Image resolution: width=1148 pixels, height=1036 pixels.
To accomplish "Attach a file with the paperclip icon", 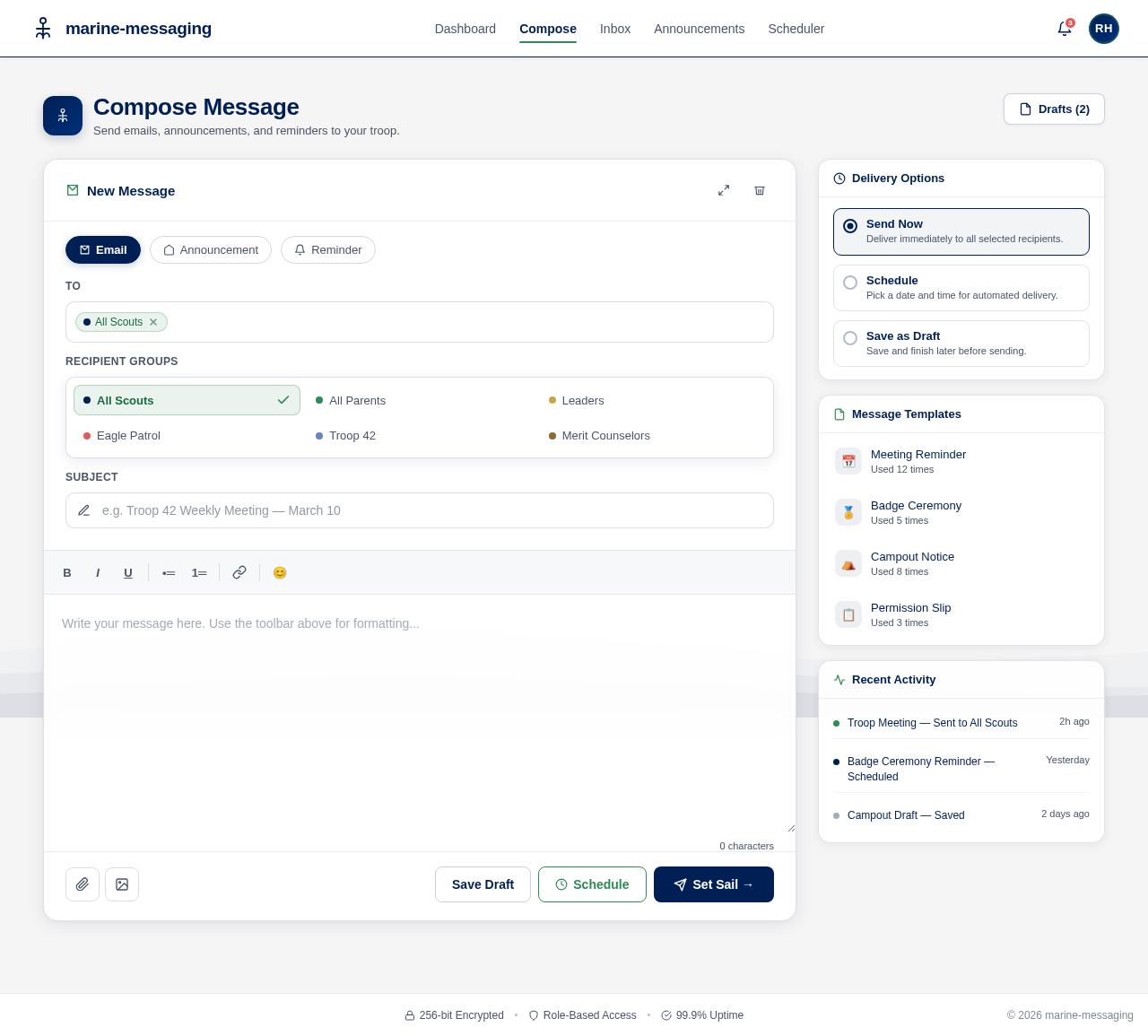I will pos(82,884).
